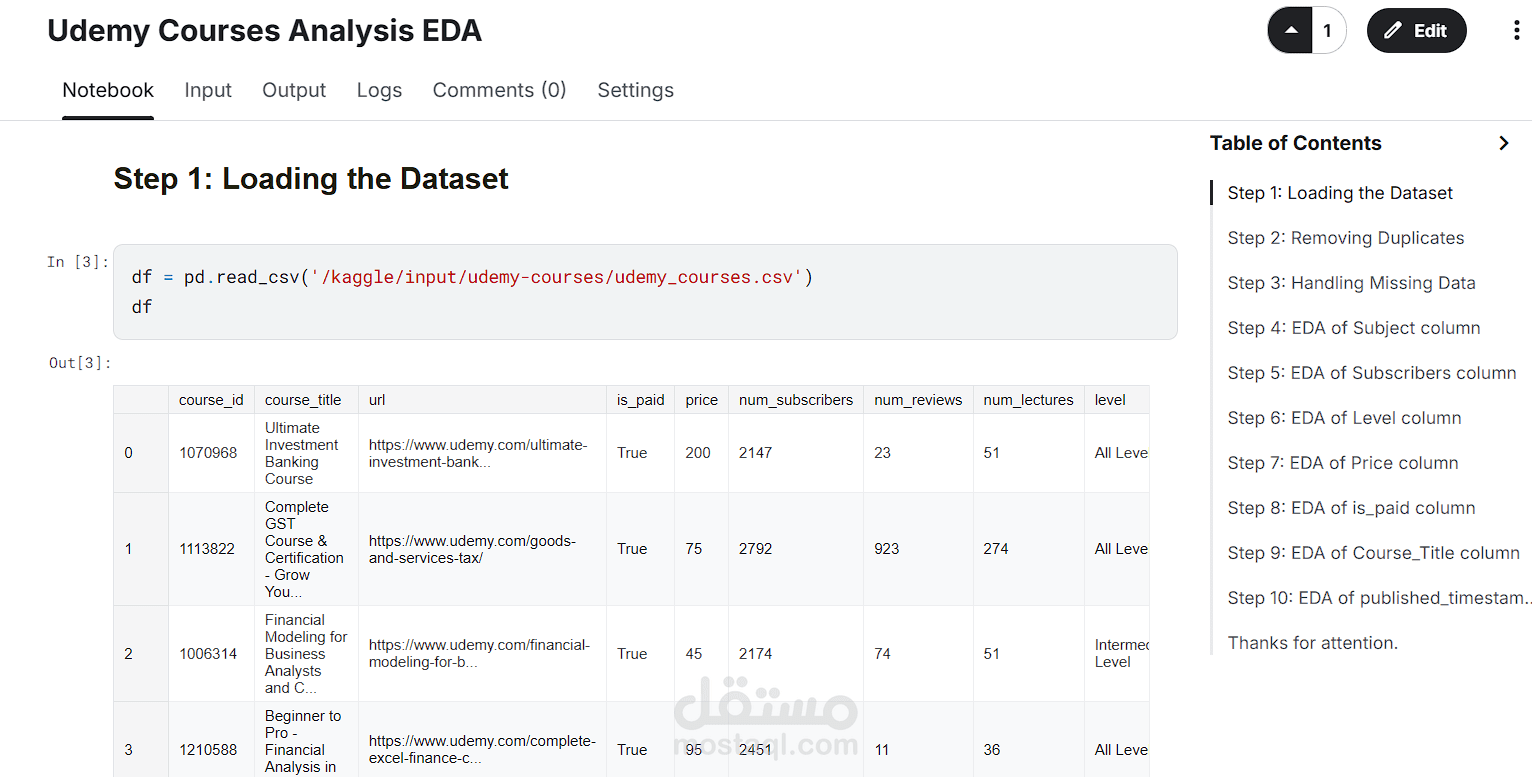Click course ID 1006314 cell
This screenshot has height=777, width=1532.
[x=209, y=654]
